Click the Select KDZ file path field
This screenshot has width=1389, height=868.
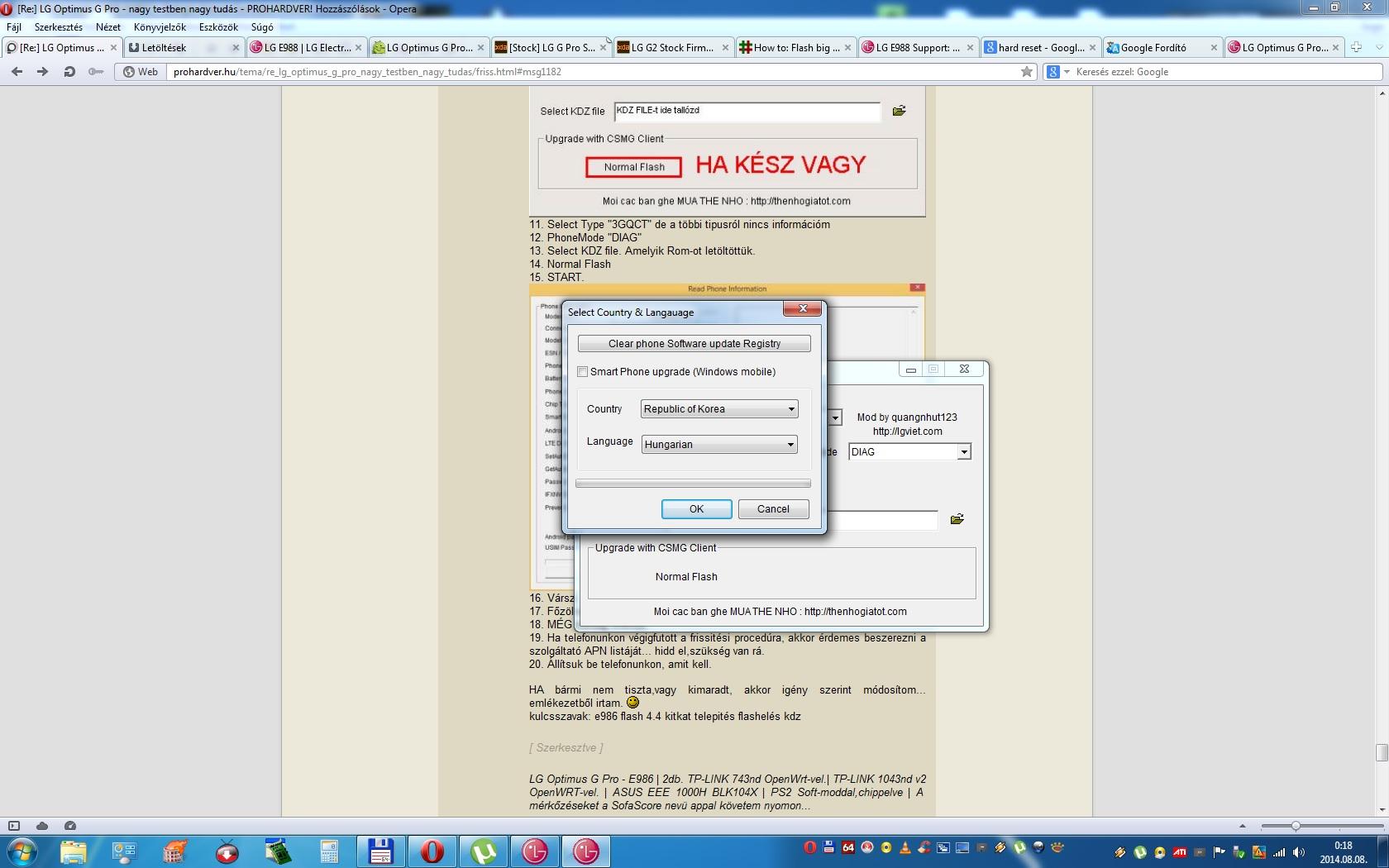click(x=747, y=111)
